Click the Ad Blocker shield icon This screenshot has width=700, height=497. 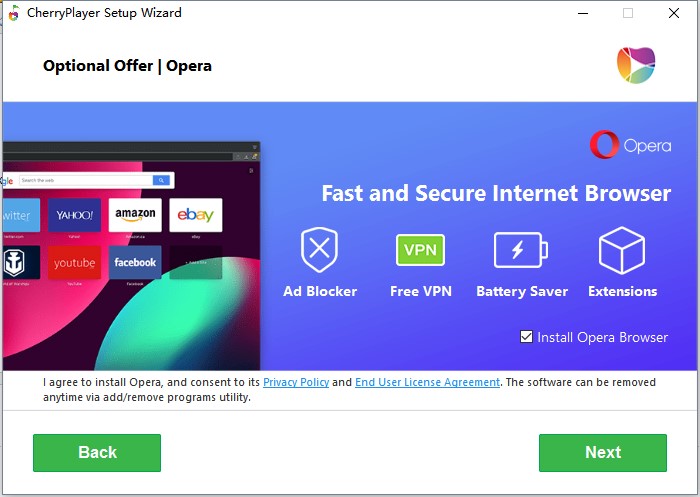point(320,249)
